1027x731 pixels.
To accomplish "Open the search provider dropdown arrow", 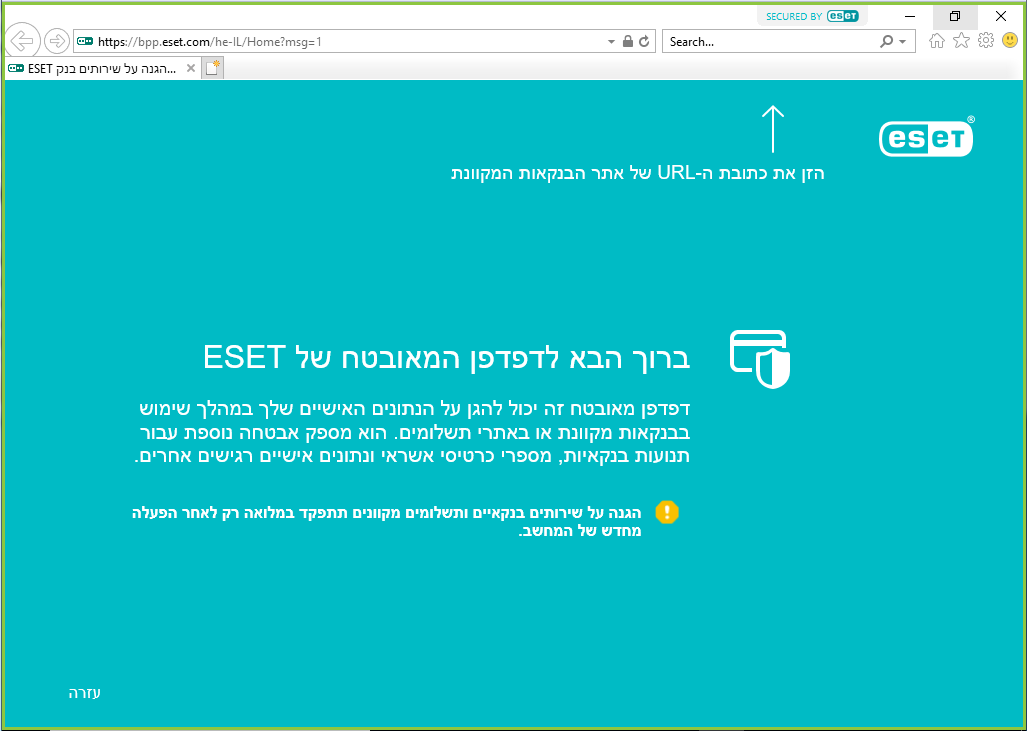I will [903, 41].
